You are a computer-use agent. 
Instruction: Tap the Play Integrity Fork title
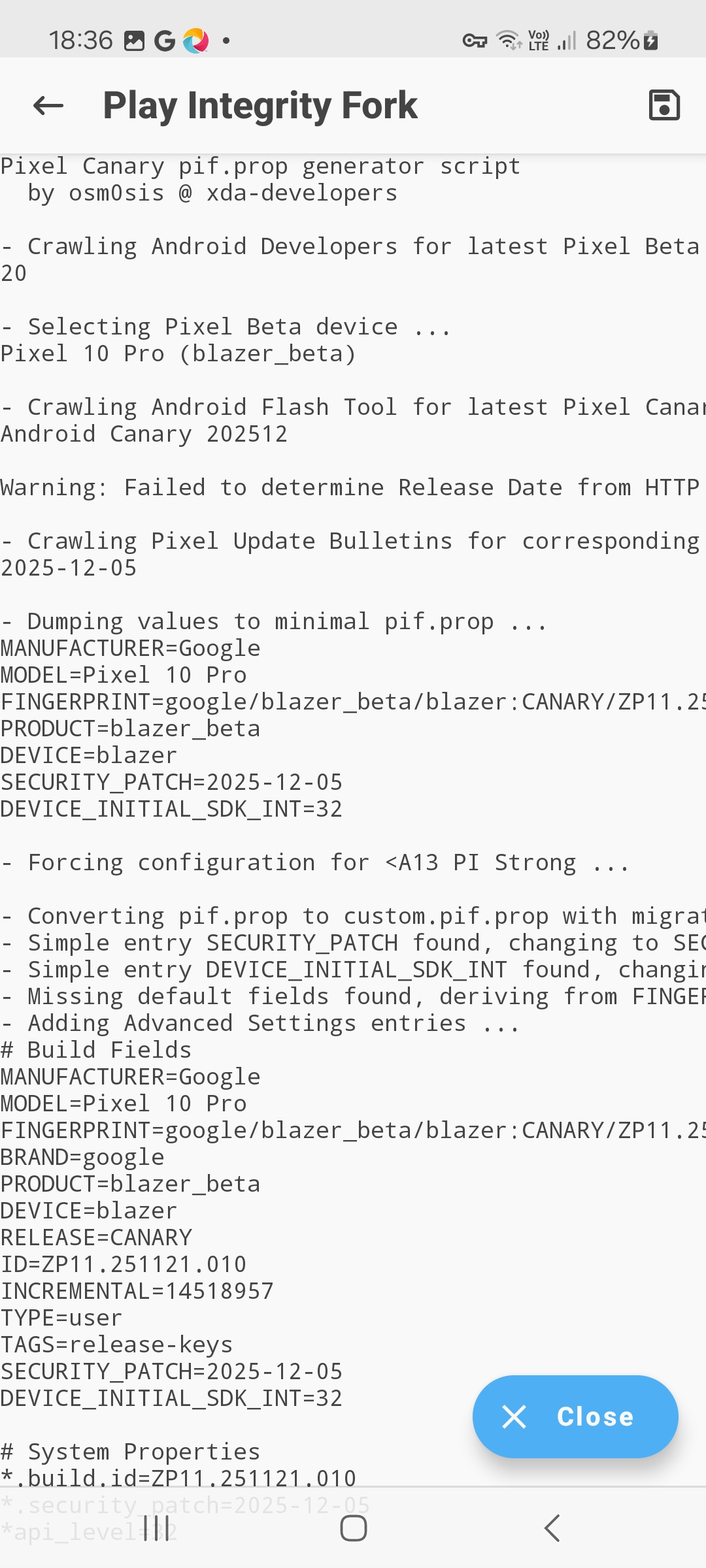coord(260,105)
